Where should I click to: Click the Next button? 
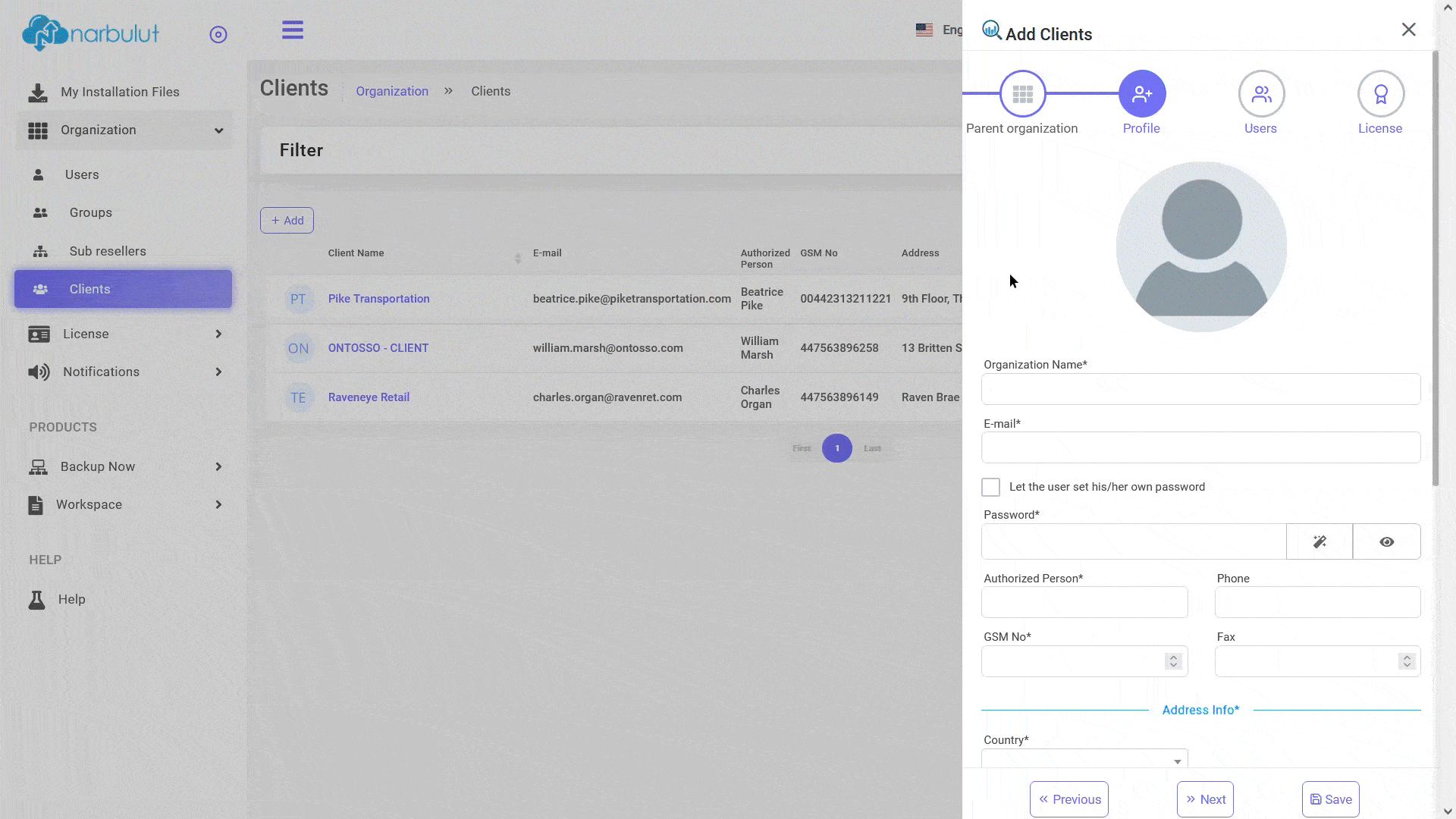tap(1205, 799)
